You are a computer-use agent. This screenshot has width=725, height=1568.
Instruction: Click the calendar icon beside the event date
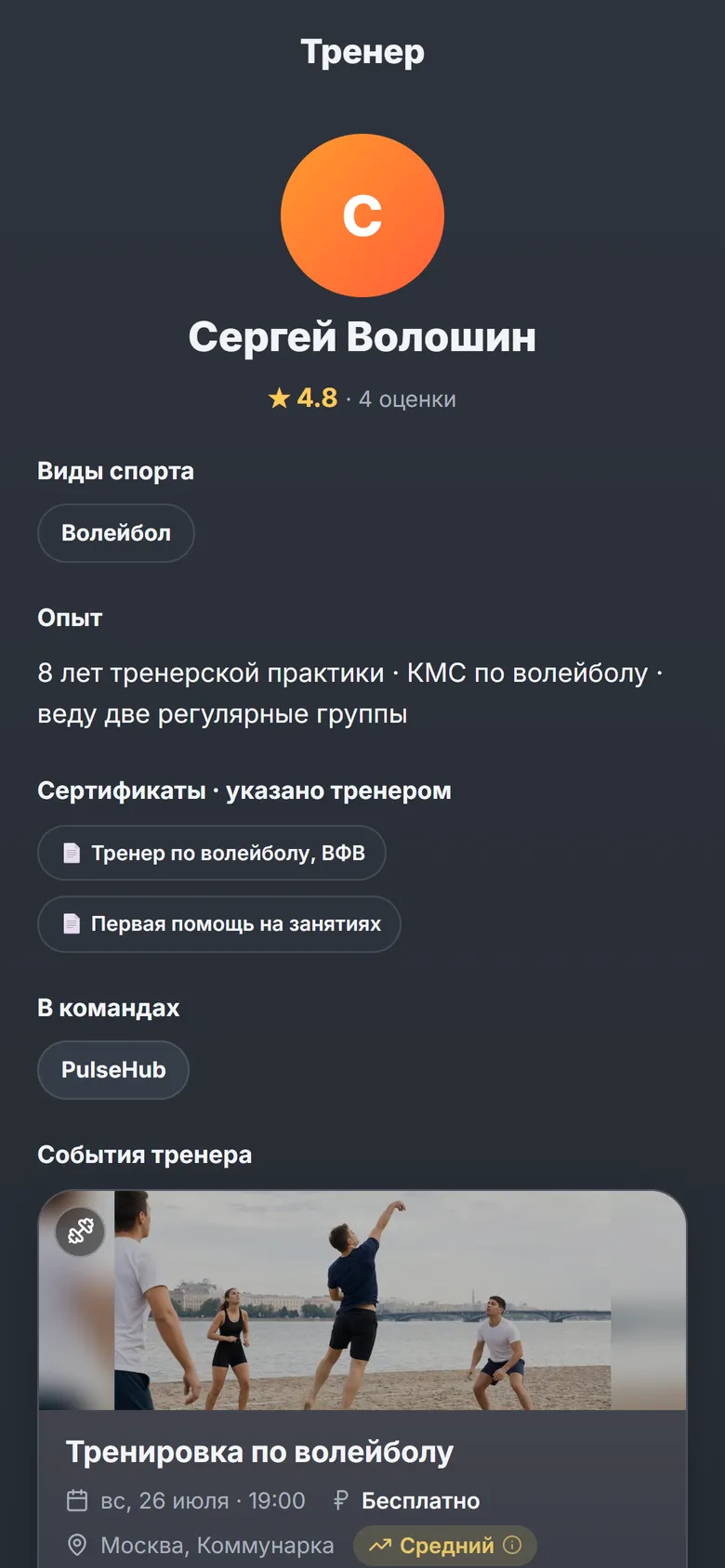coord(77,1500)
